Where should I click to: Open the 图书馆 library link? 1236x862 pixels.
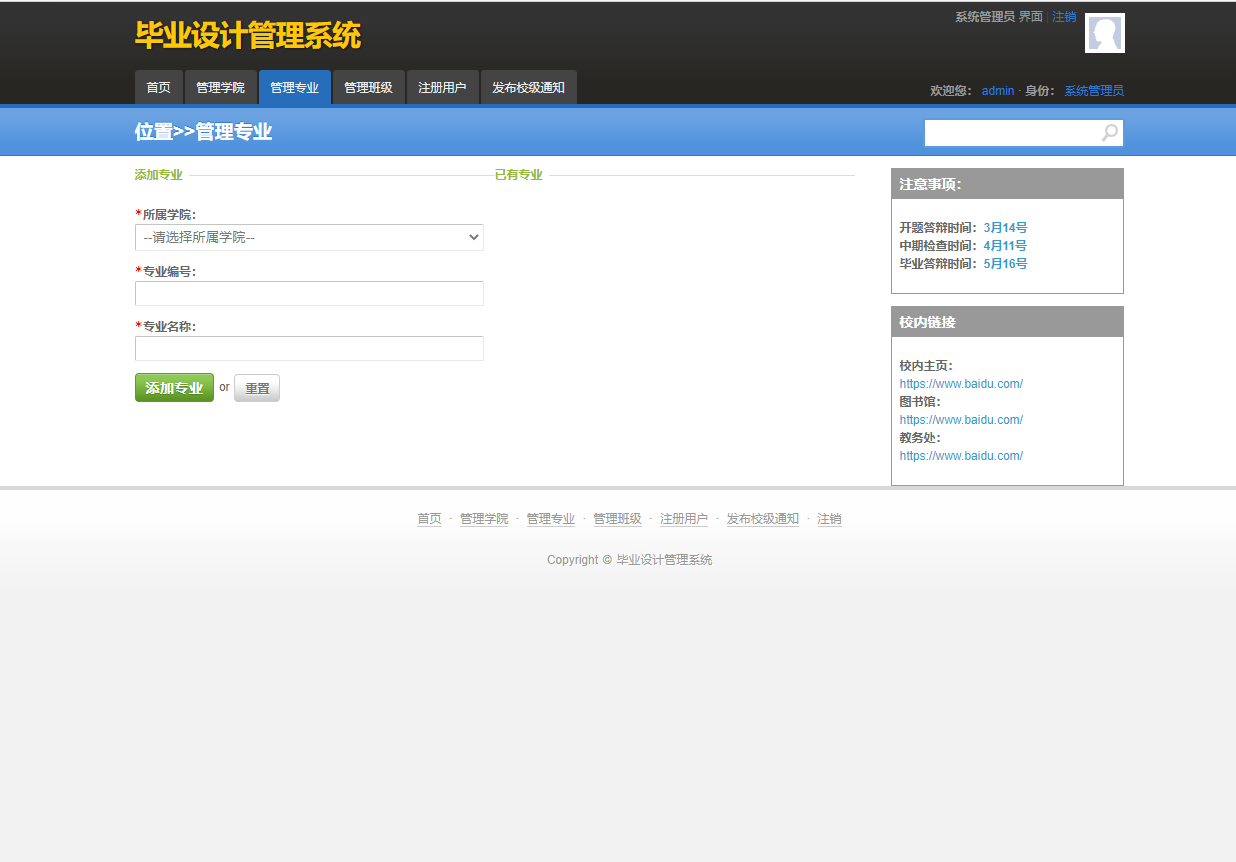click(961, 419)
